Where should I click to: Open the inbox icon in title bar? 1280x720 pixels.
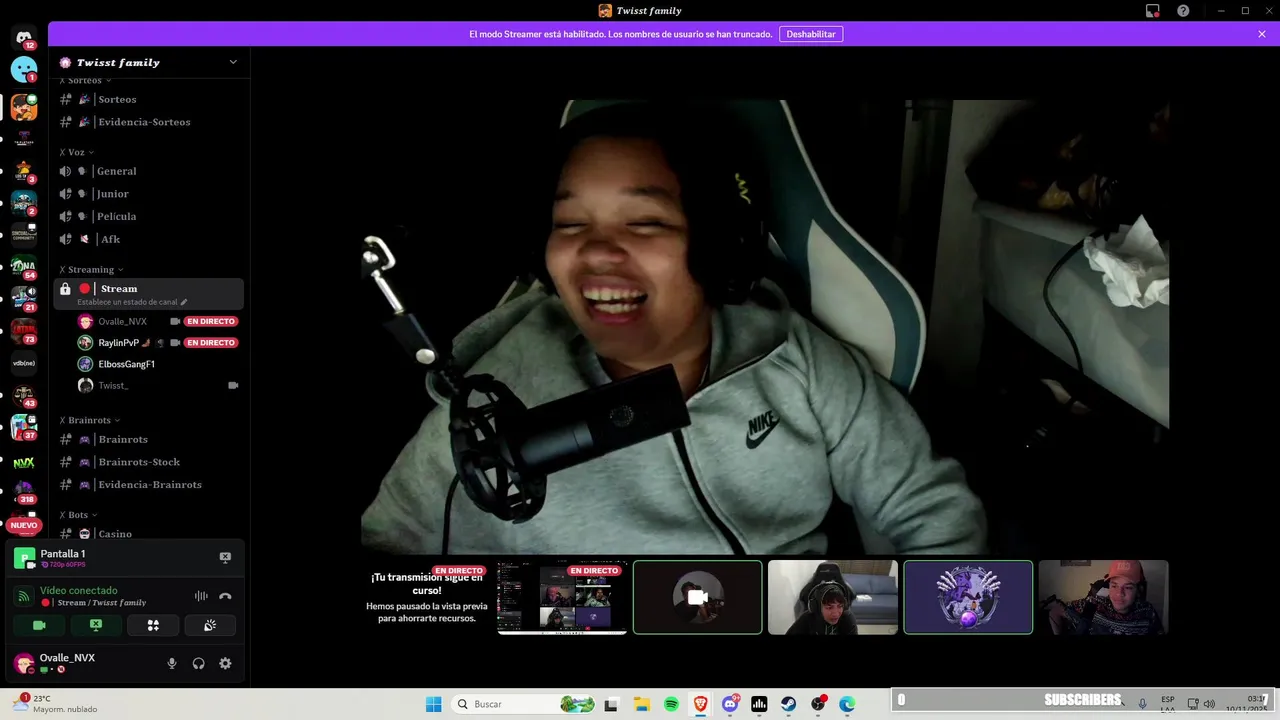pos(1153,11)
